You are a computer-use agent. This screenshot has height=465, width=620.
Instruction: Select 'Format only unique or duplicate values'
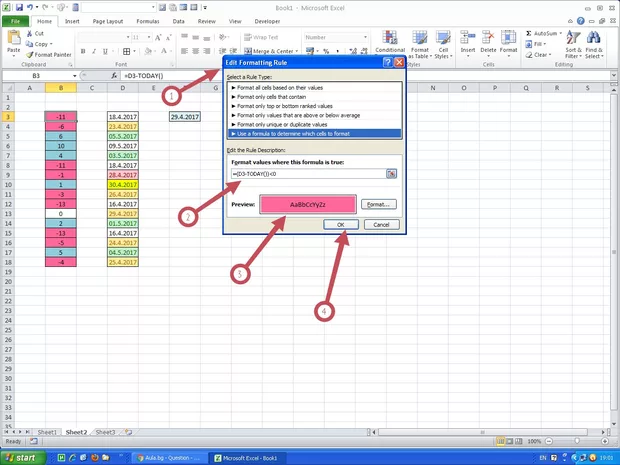315,125
